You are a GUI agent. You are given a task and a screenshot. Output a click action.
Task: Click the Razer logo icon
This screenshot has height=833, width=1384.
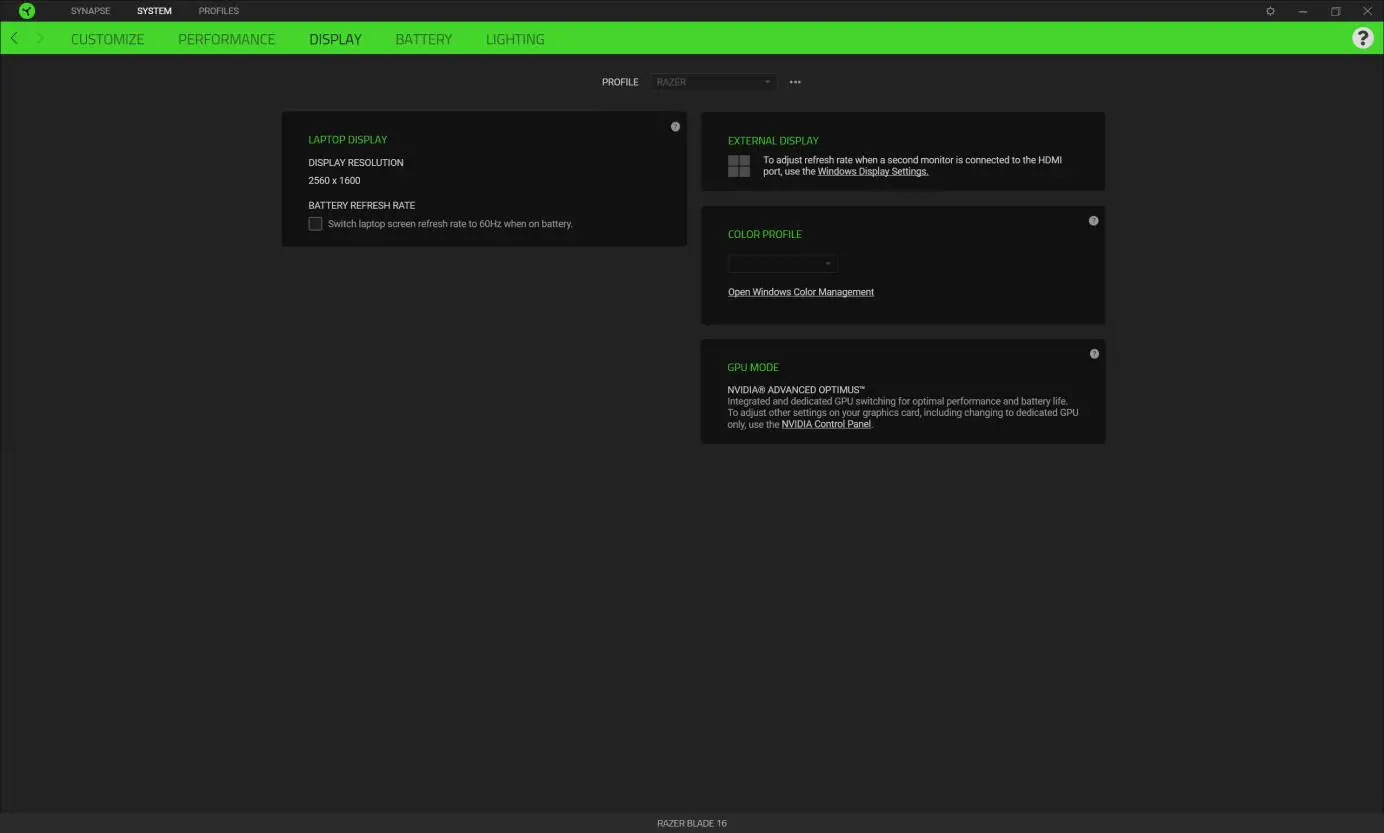26,10
